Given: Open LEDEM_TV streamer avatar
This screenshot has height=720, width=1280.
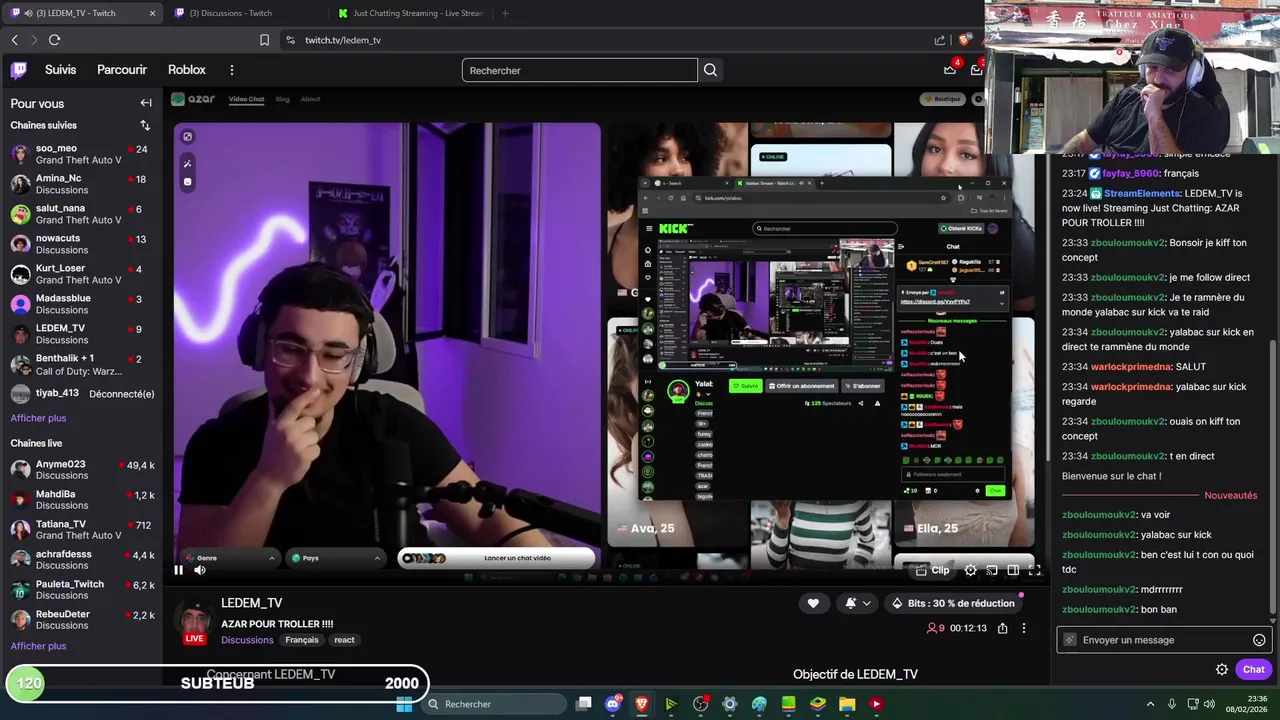Looking at the screenshot, I should pyautogui.click(x=195, y=620).
